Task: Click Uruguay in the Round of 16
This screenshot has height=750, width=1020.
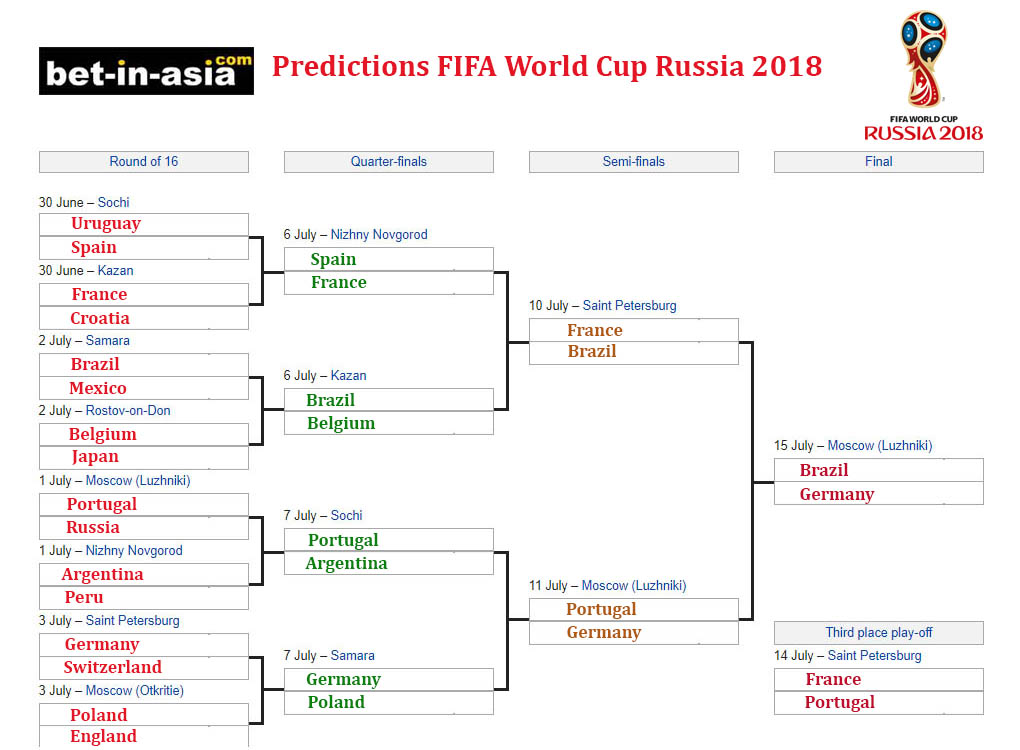Action: pyautogui.click(x=106, y=224)
